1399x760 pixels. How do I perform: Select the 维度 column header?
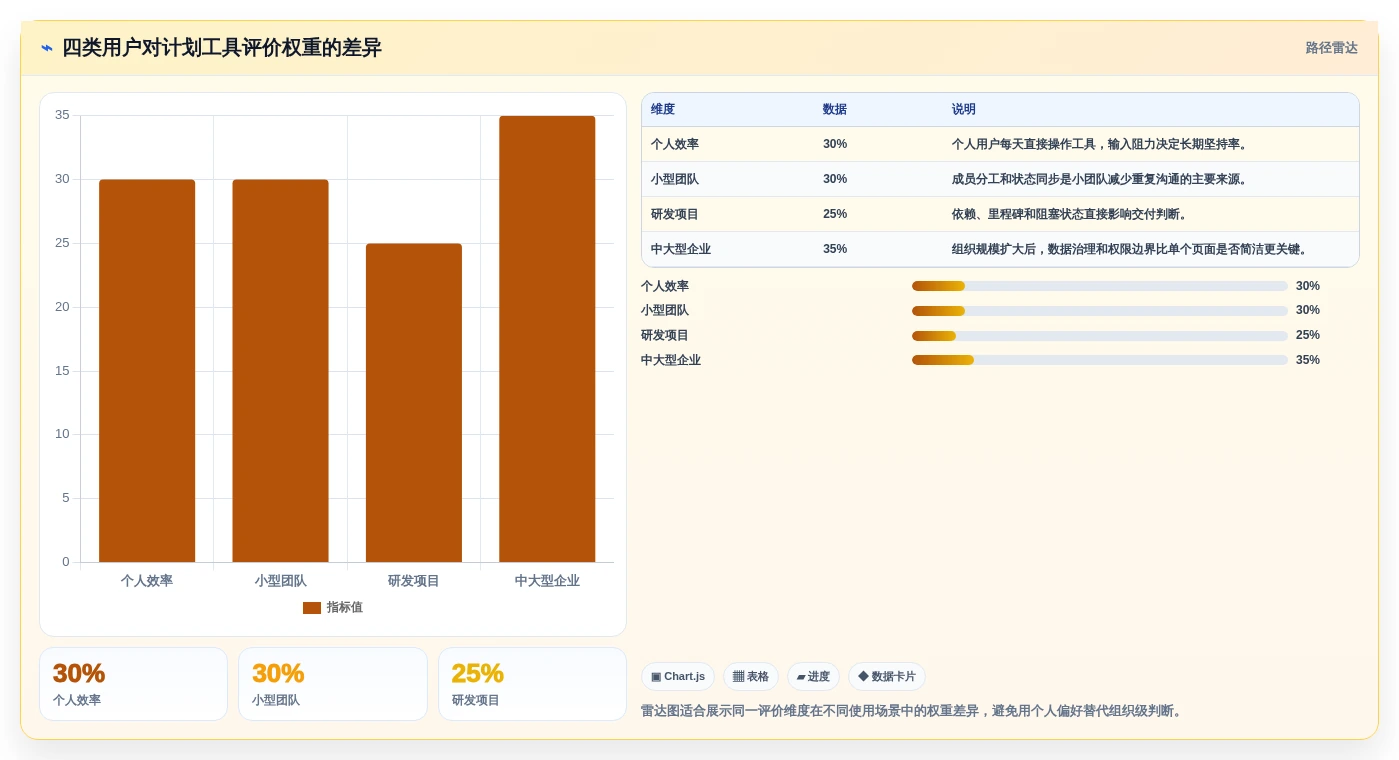(663, 110)
